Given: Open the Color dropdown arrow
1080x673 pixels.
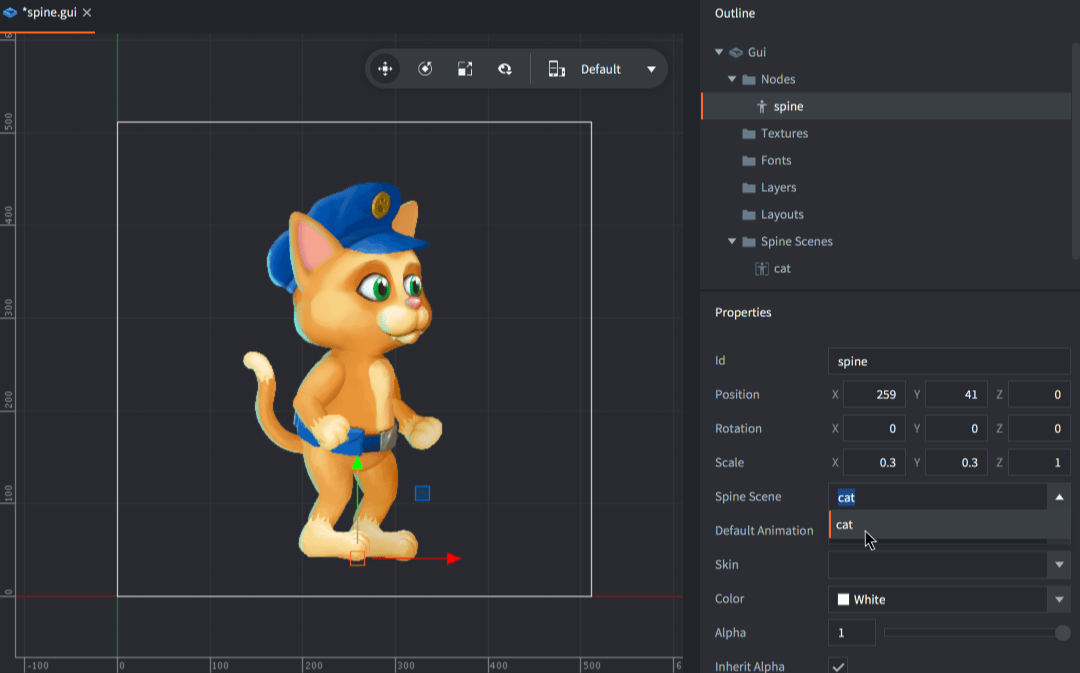Looking at the screenshot, I should (1059, 599).
